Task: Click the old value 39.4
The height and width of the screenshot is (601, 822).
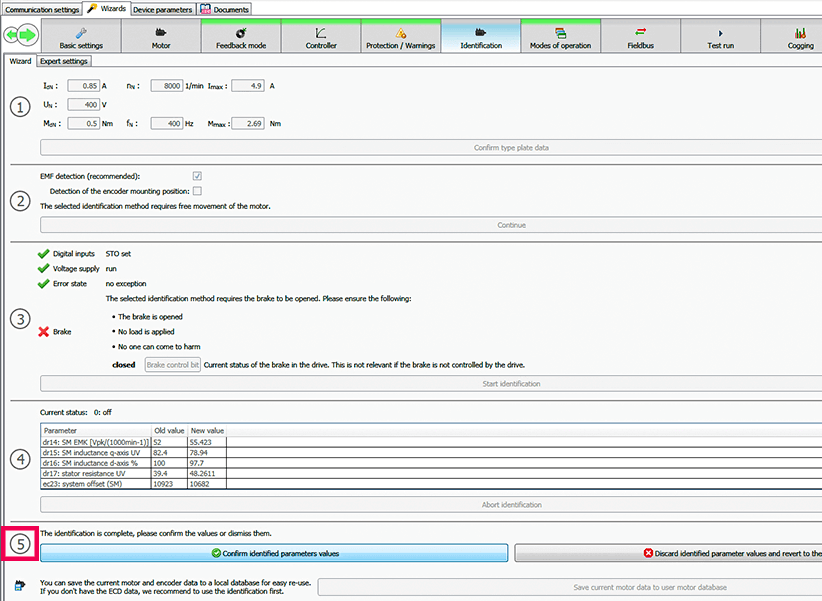Action: coord(160,474)
